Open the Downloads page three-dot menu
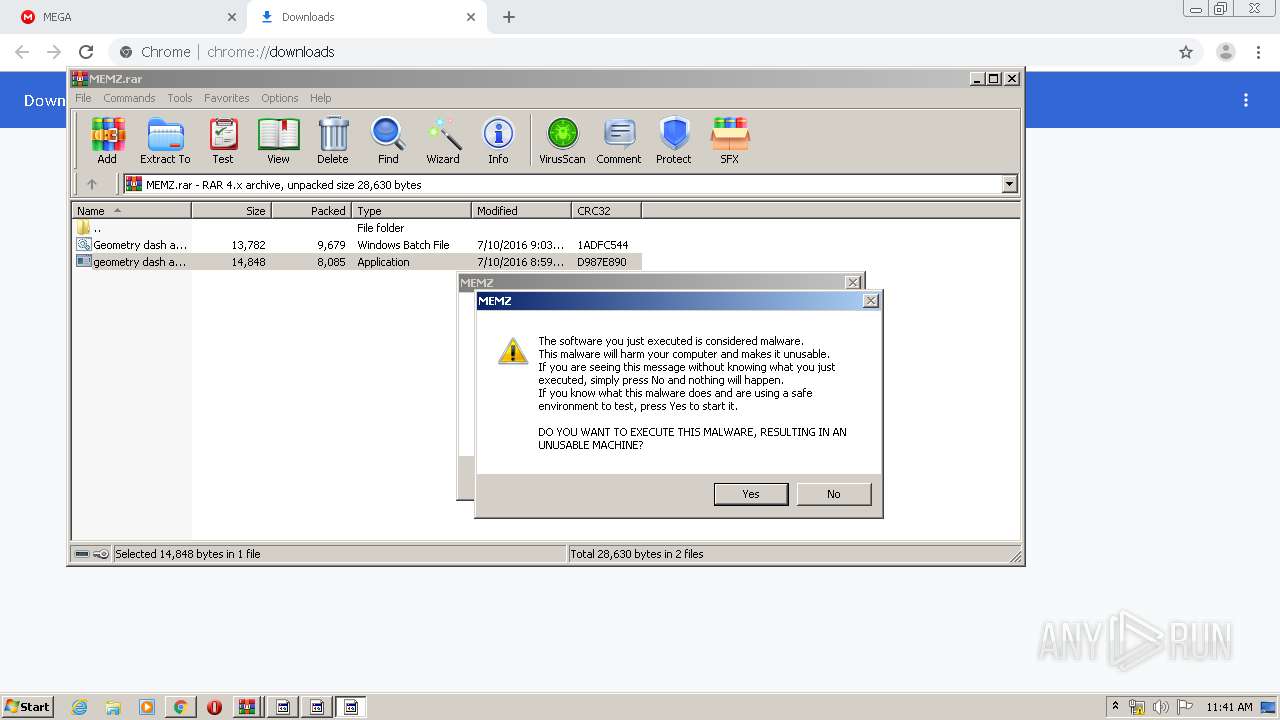 click(1246, 100)
